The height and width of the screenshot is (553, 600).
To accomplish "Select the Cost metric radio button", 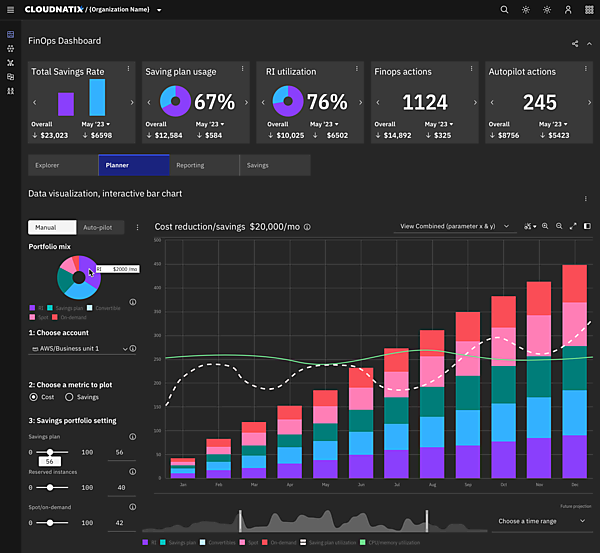I will click(x=34, y=397).
